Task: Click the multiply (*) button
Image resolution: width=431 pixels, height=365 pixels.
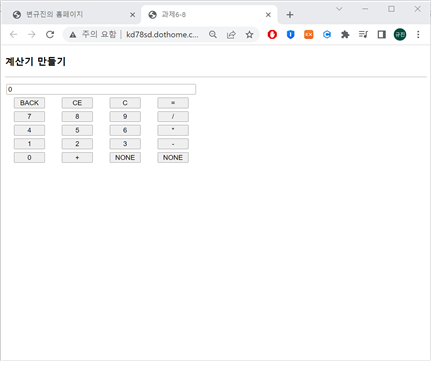Action: pos(173,130)
